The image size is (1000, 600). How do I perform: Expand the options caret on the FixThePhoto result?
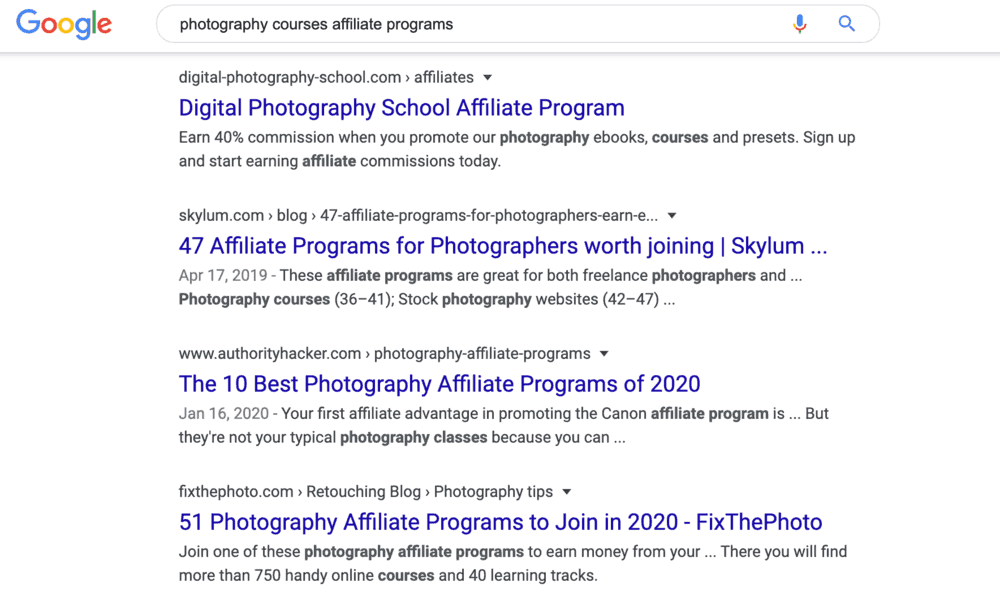[x=567, y=491]
